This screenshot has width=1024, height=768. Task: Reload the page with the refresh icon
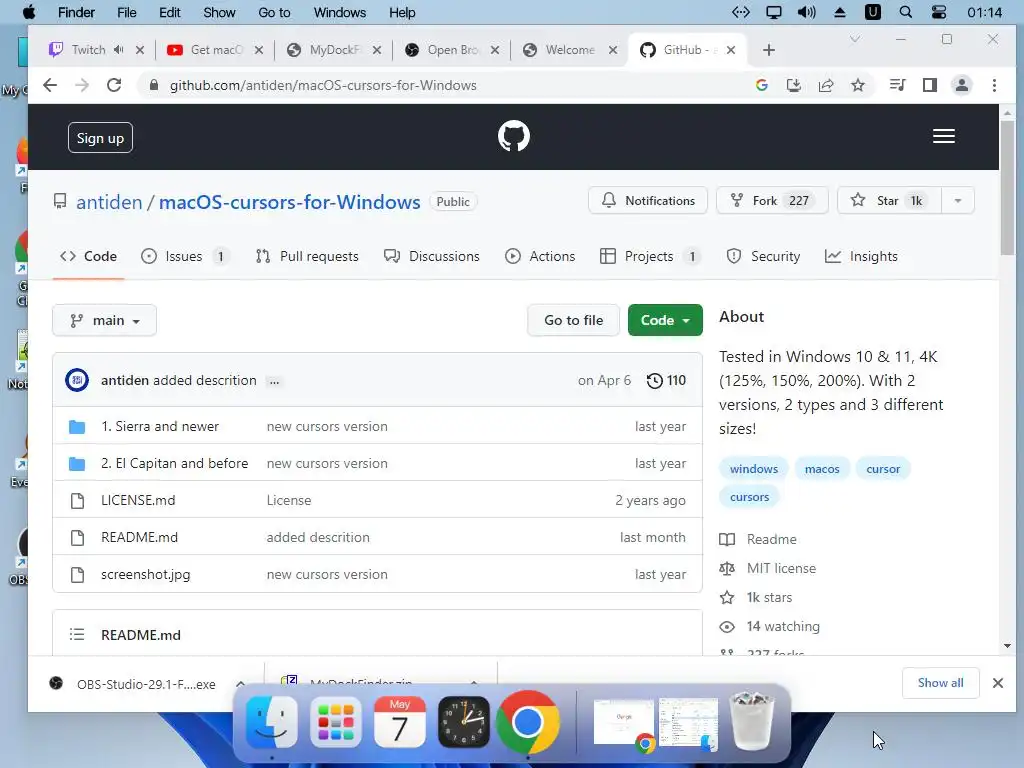[114, 86]
